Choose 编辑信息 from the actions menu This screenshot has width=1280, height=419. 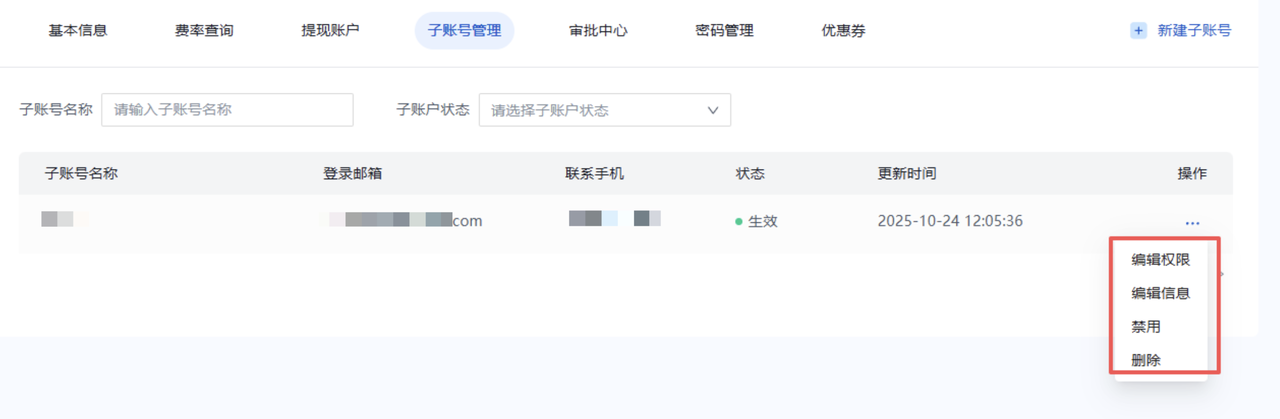click(1160, 293)
